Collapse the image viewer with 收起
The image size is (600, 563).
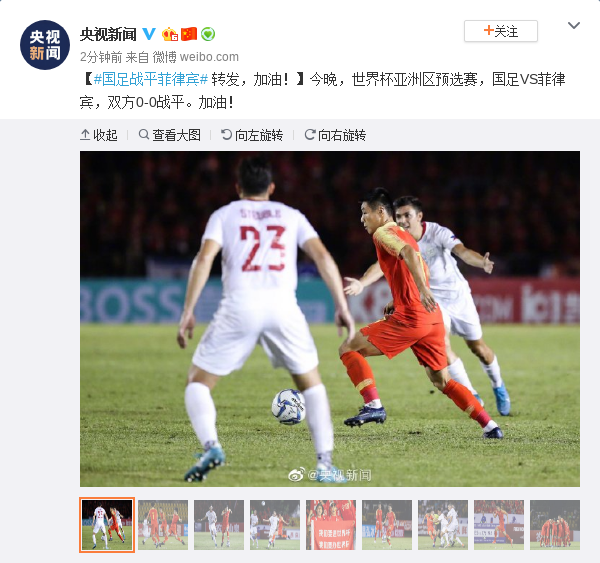99,135
